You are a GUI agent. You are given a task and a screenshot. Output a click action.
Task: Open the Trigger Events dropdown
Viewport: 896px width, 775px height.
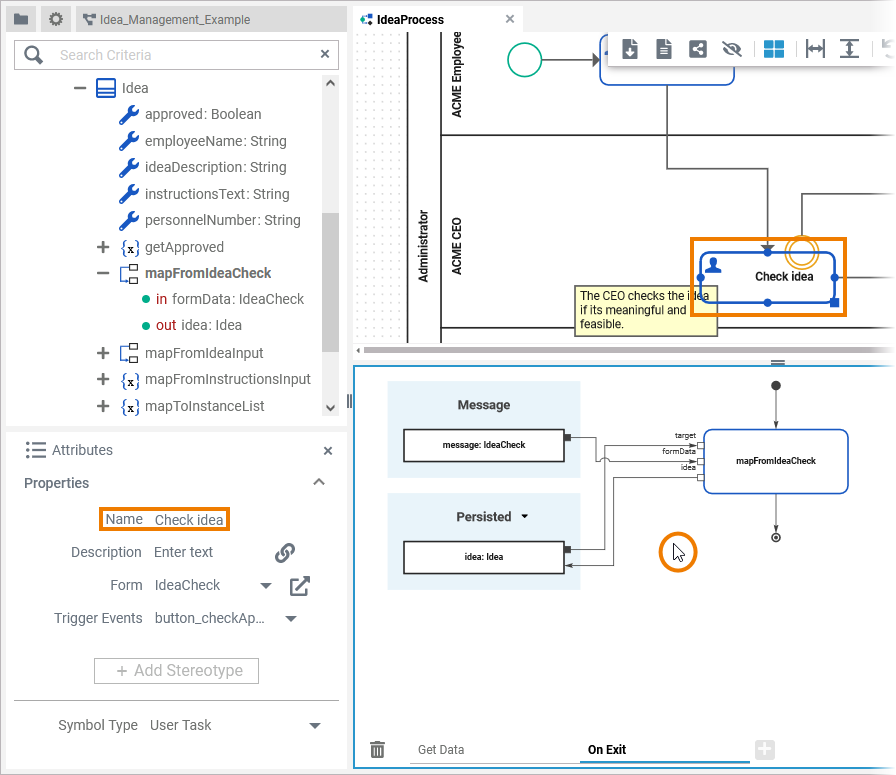pyautogui.click(x=289, y=618)
